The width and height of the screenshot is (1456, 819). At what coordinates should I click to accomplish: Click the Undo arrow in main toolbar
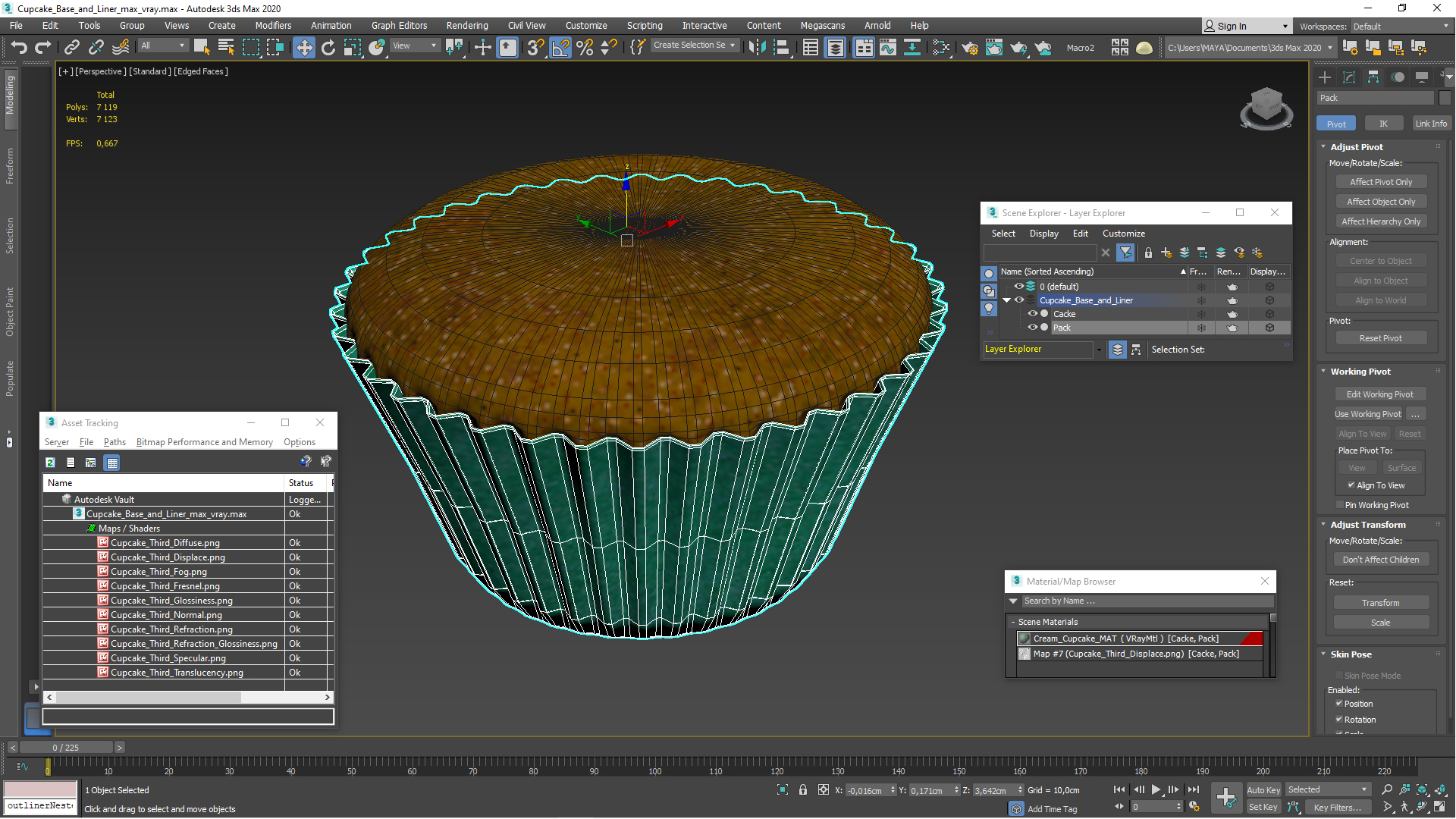[x=19, y=48]
